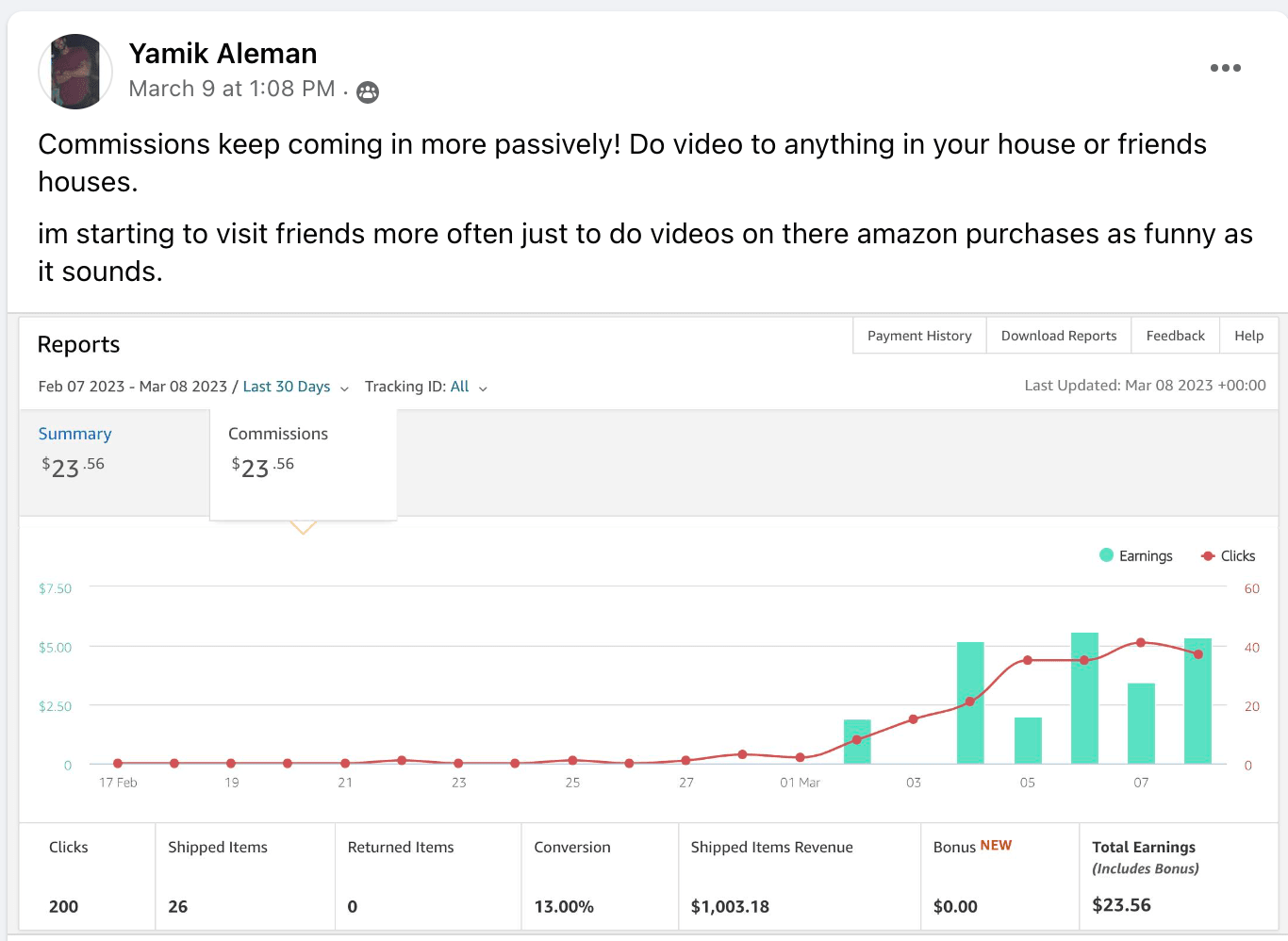Click the clicks data point at 05 Mar
1288x941 pixels.
pos(1028,660)
